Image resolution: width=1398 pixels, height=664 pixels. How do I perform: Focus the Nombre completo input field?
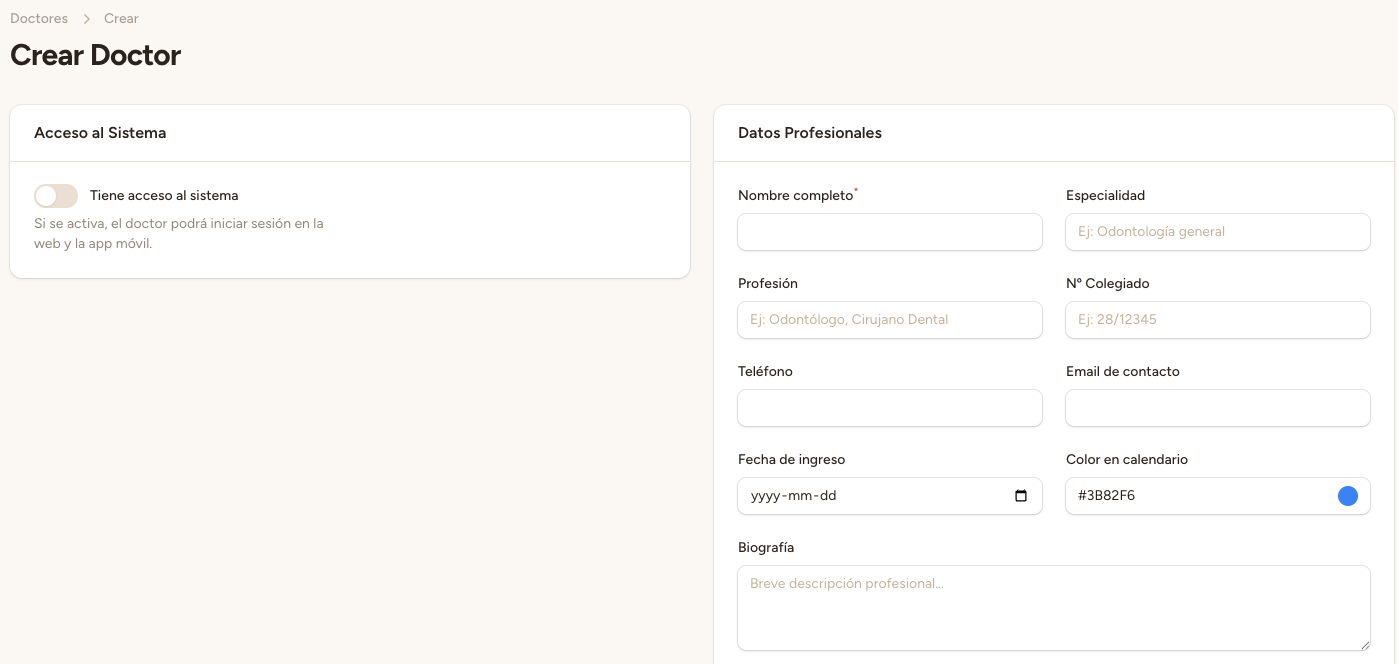pos(890,232)
